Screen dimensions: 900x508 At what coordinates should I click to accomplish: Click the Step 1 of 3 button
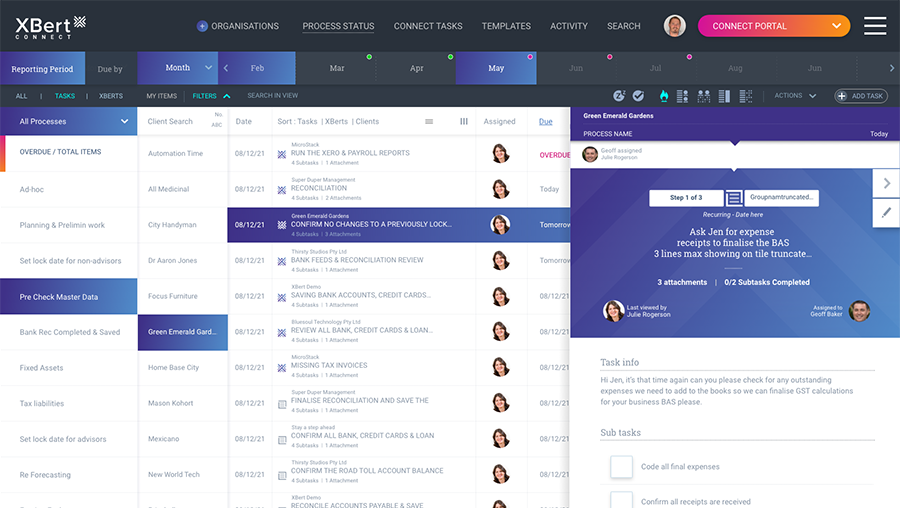[x=686, y=197]
